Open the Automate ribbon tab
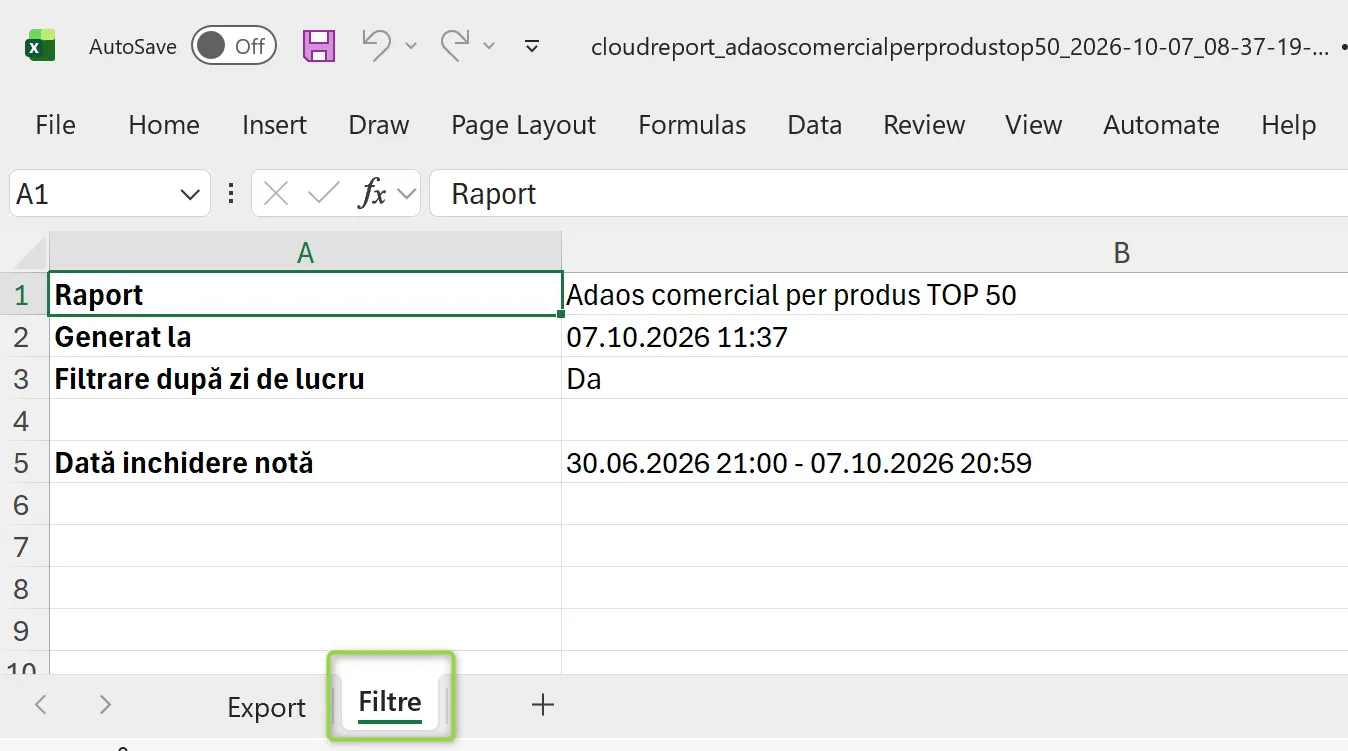This screenshot has width=1348, height=751. pos(1161,125)
